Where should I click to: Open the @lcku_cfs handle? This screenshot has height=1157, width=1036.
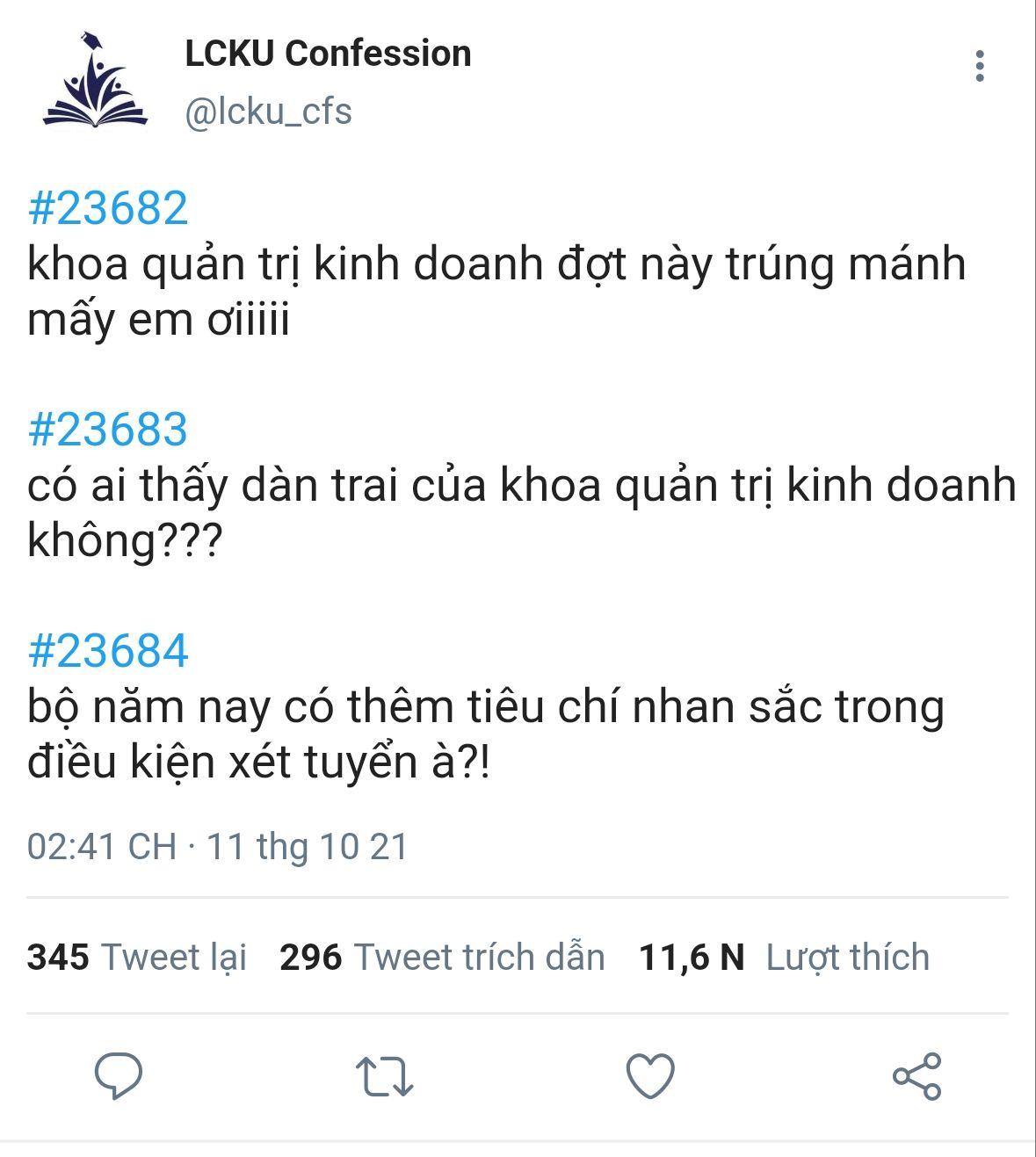pos(268,112)
